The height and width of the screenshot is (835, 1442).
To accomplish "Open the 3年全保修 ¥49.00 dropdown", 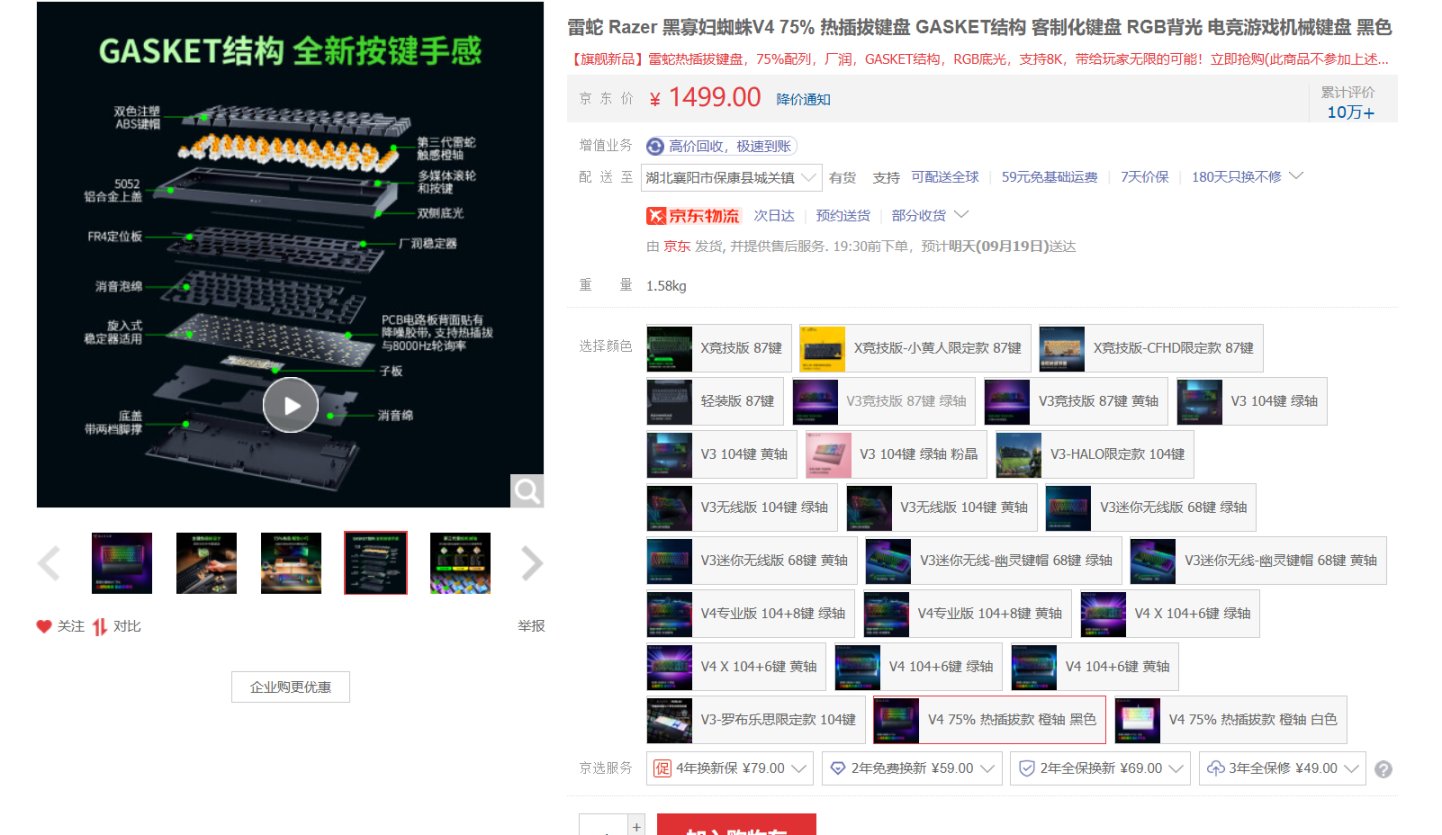I will tap(1282, 769).
